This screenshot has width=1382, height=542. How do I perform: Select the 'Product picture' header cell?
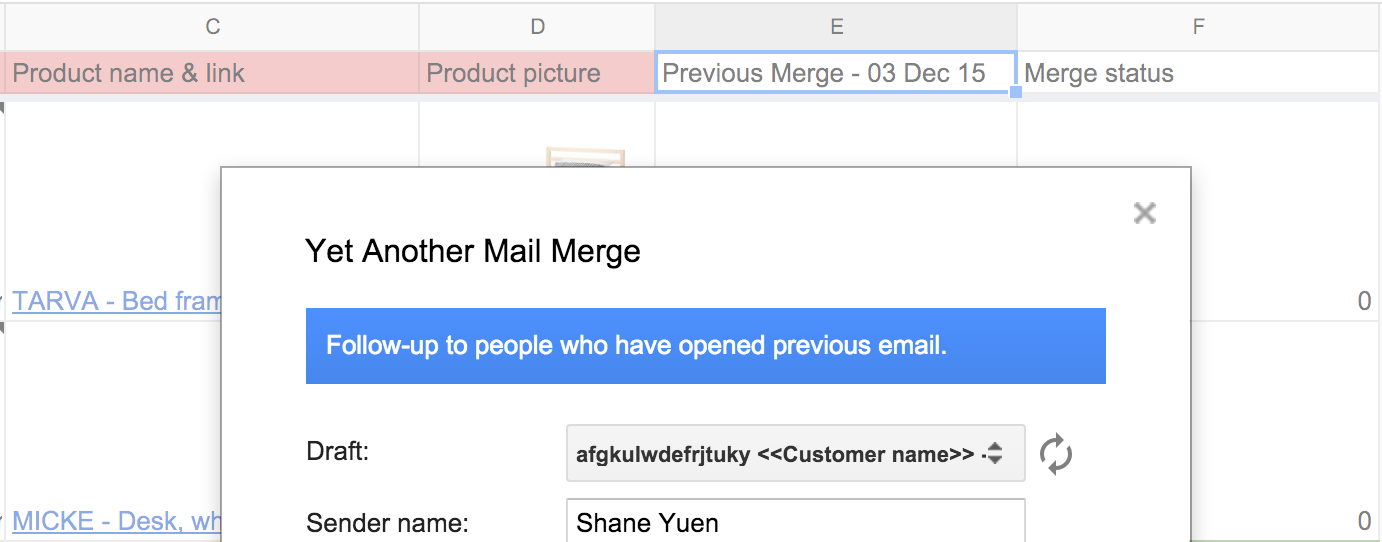pos(537,73)
